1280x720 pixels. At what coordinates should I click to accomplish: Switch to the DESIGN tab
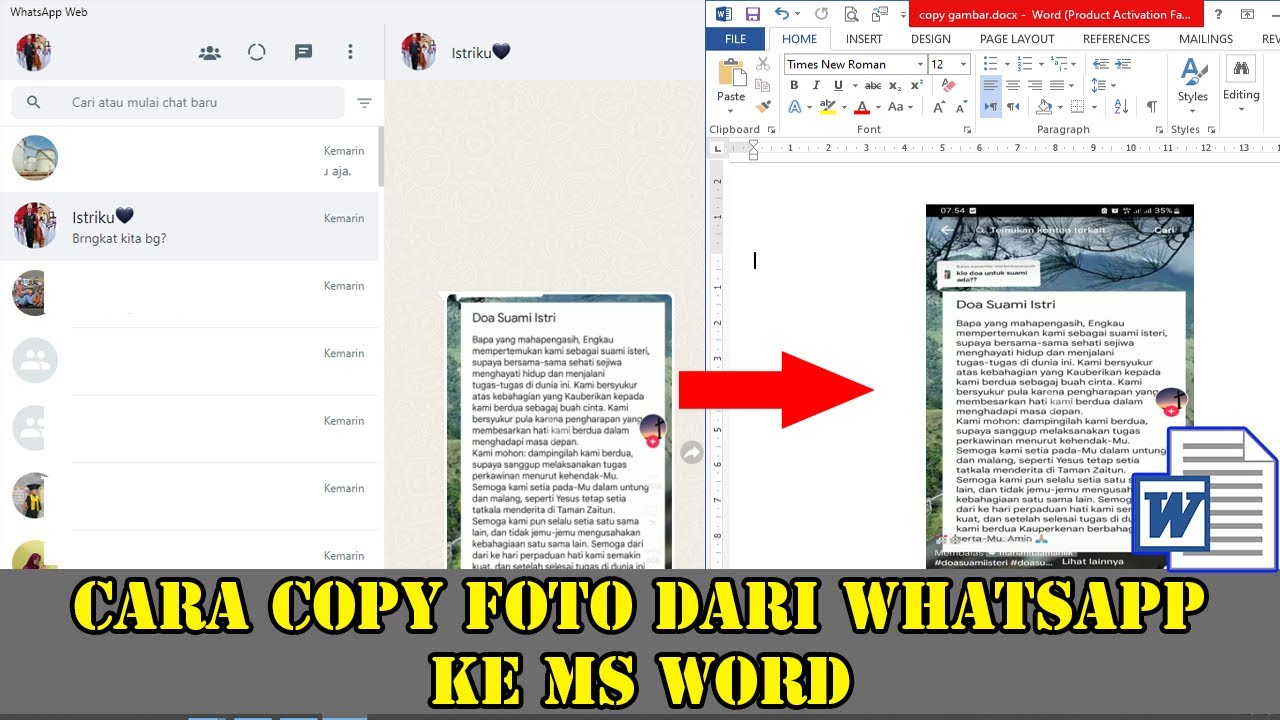click(x=931, y=39)
